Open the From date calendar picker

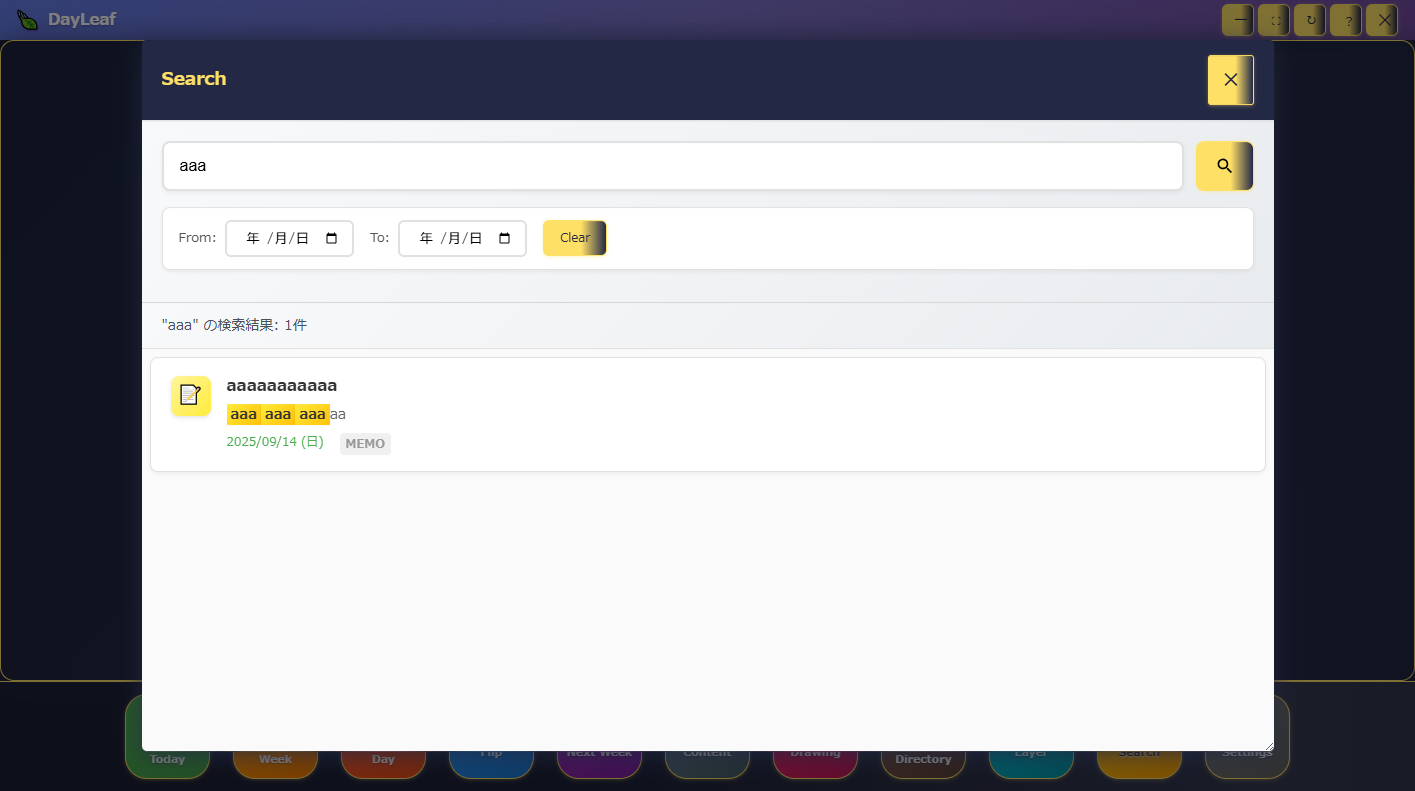(332, 238)
